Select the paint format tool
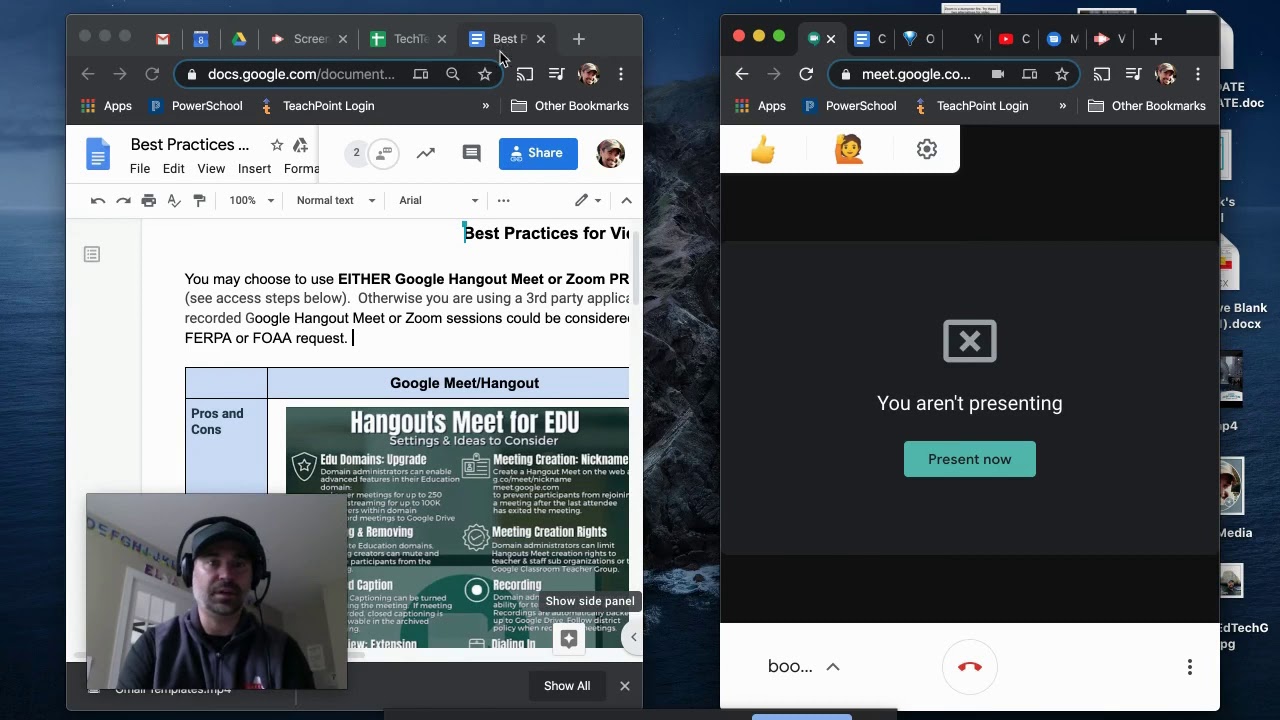Screen dimensions: 1280x720 pos(199,201)
